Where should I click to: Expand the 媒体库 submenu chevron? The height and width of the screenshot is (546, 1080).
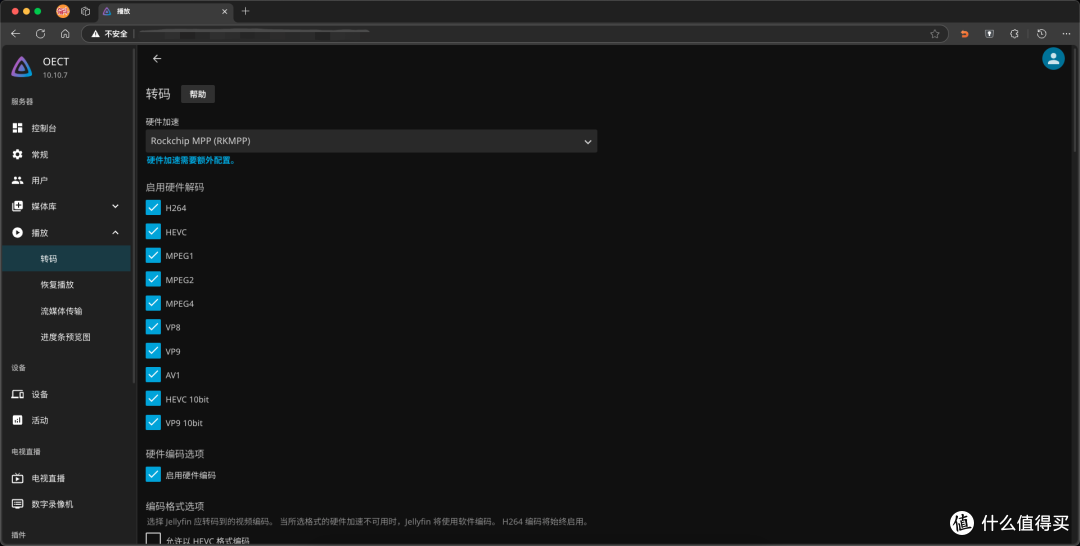tap(115, 206)
